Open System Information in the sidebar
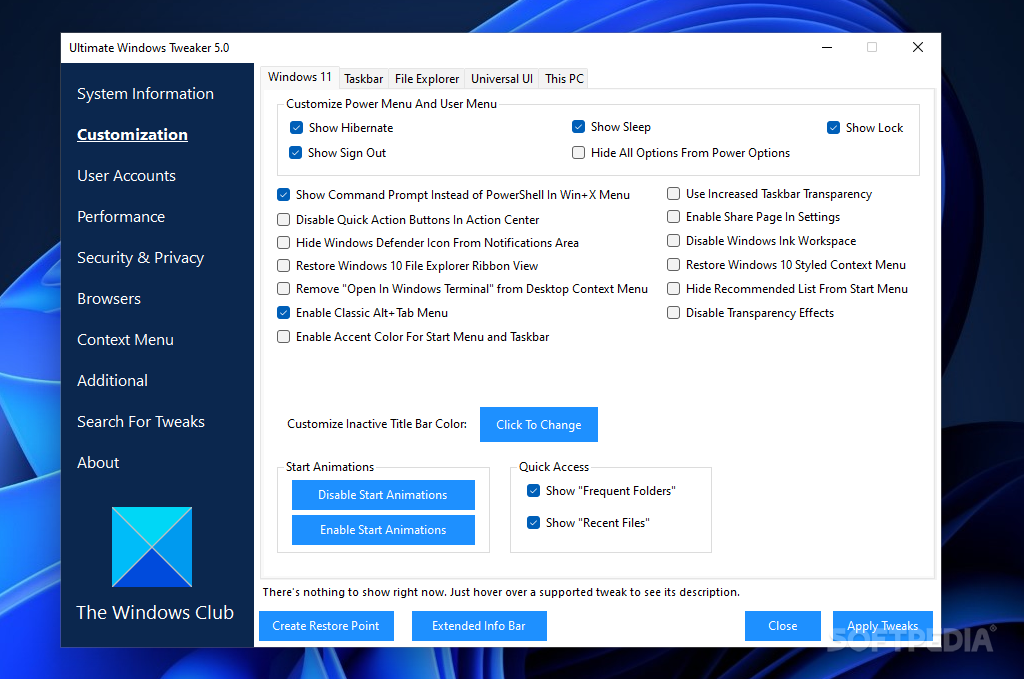Screen dimensions: 1024x679 [145, 93]
